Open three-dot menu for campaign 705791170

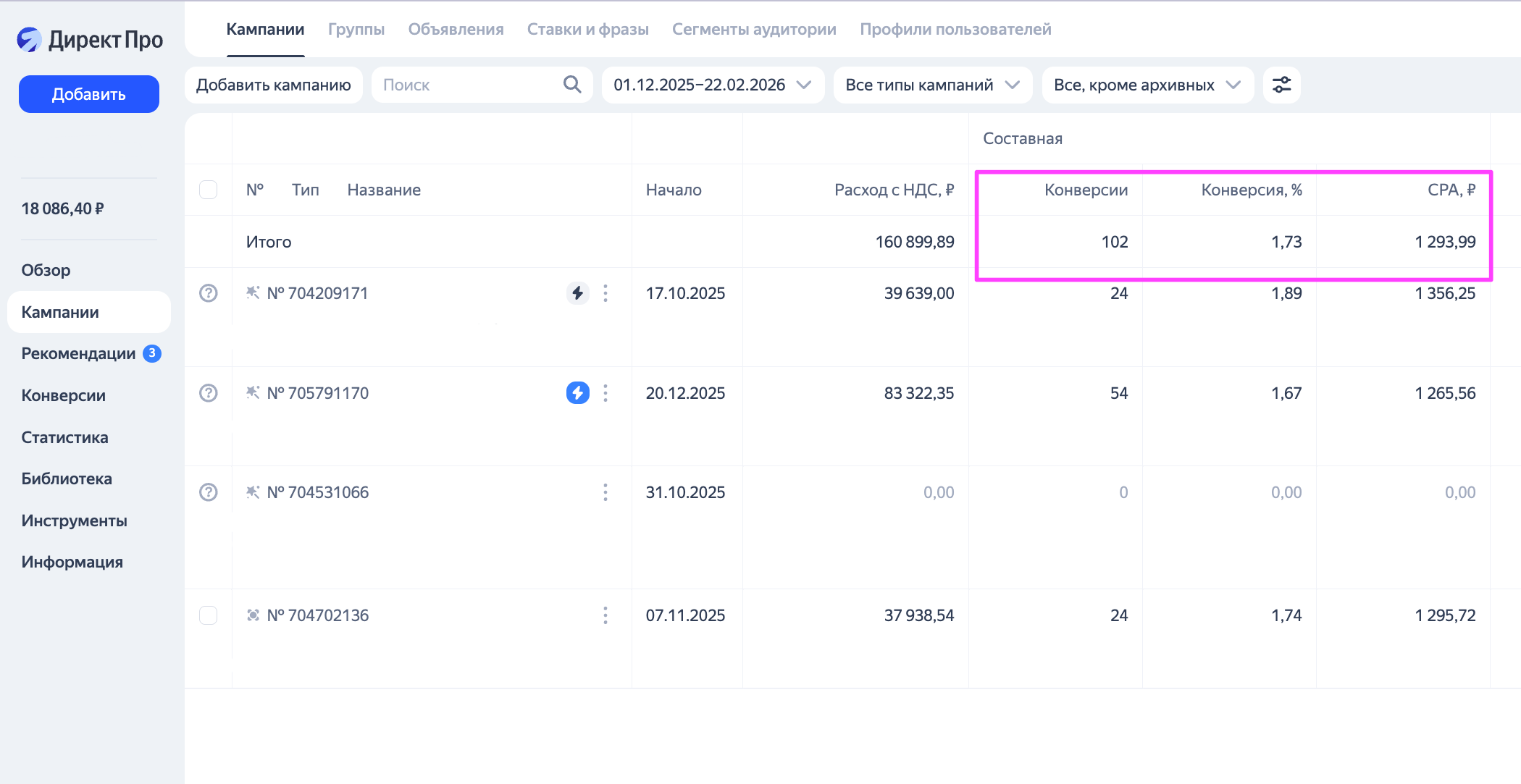(x=606, y=393)
